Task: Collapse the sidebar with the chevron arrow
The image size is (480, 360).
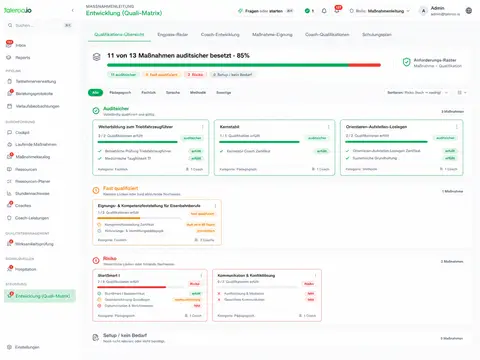Action: pos(73,10)
